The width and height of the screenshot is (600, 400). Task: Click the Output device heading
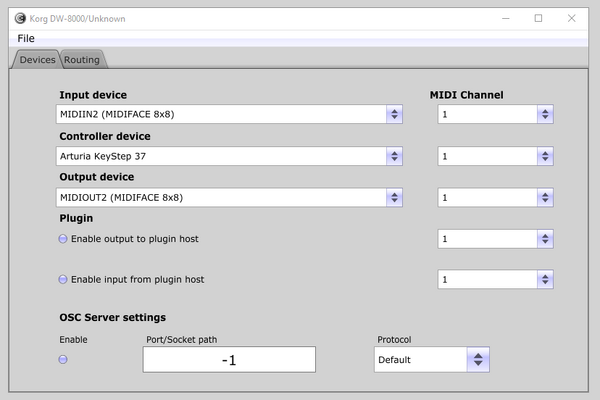[x=97, y=177]
